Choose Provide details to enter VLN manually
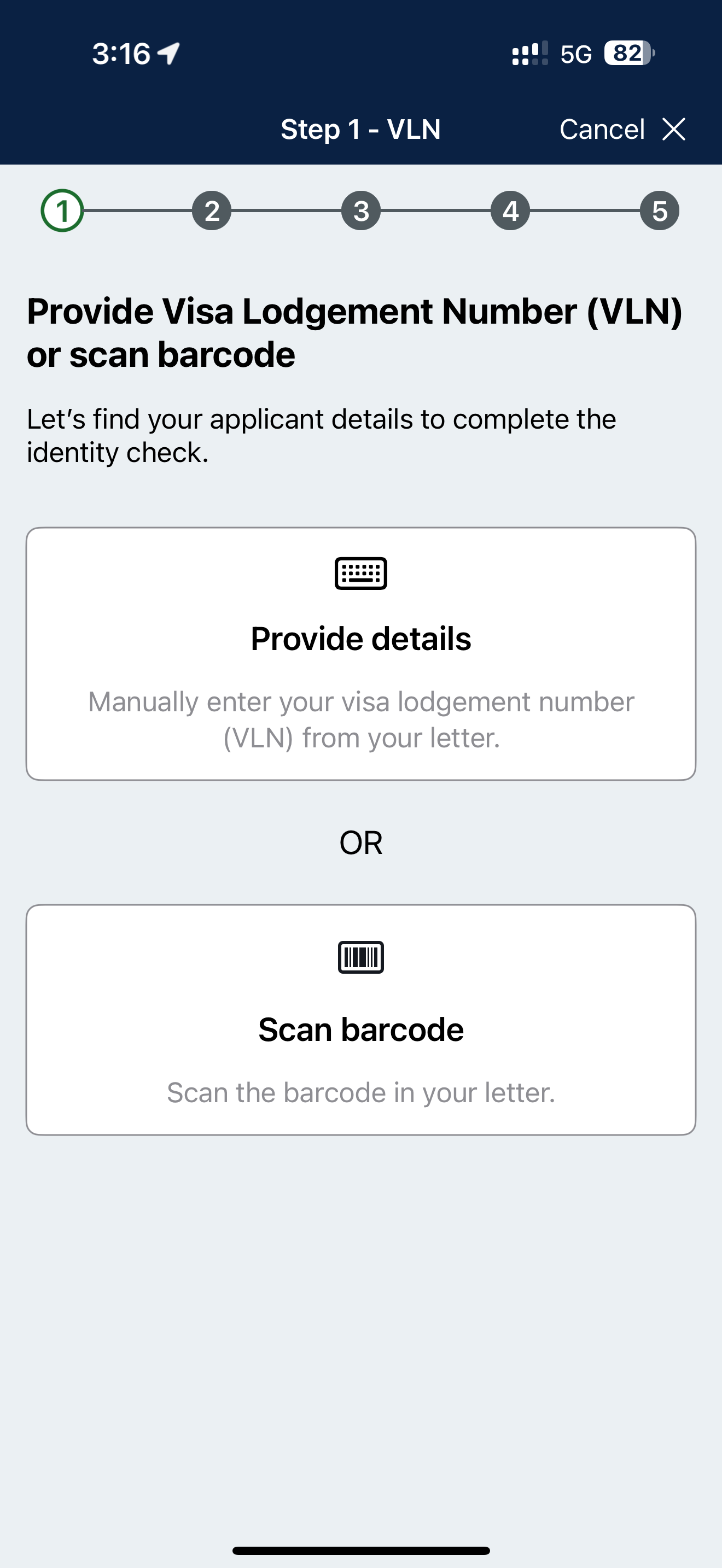 pyautogui.click(x=361, y=651)
